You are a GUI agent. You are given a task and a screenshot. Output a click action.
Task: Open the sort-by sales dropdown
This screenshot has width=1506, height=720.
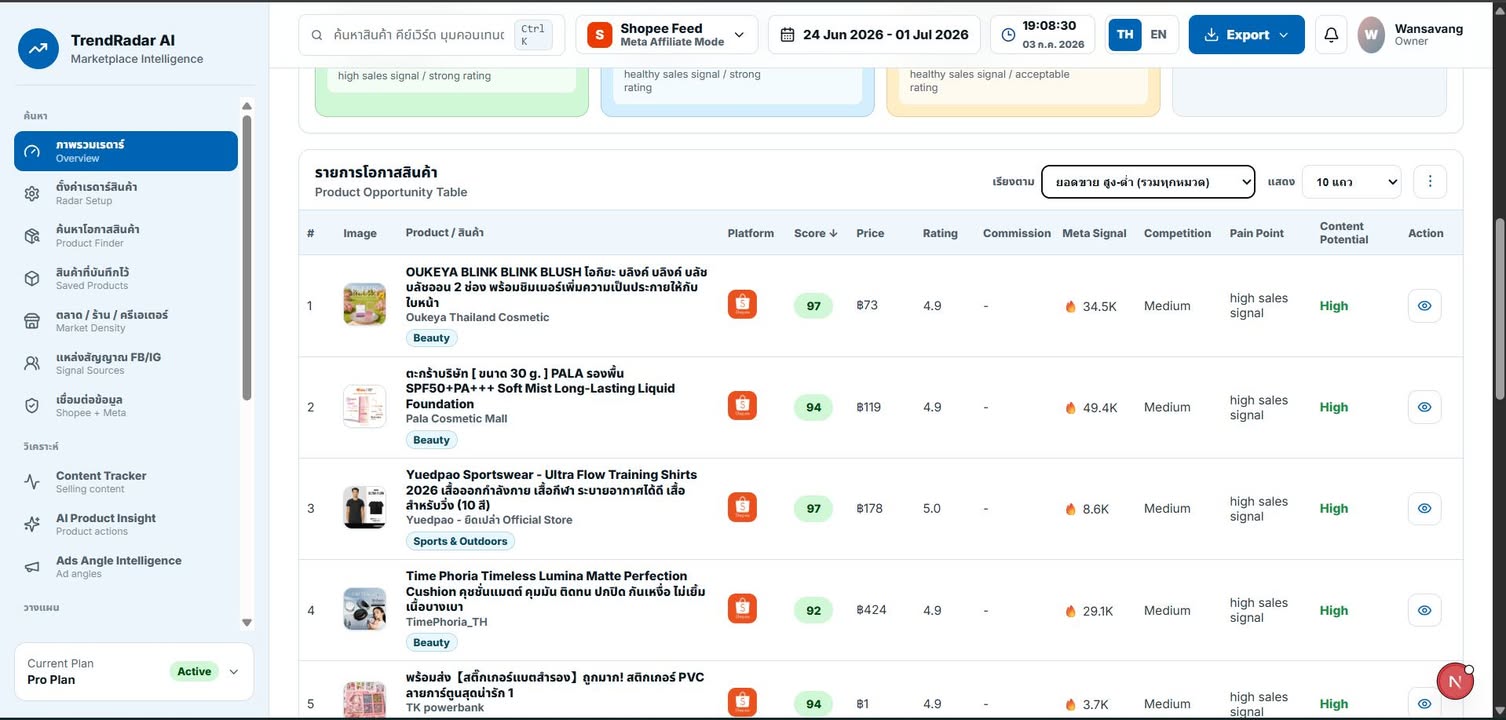pyautogui.click(x=1148, y=182)
